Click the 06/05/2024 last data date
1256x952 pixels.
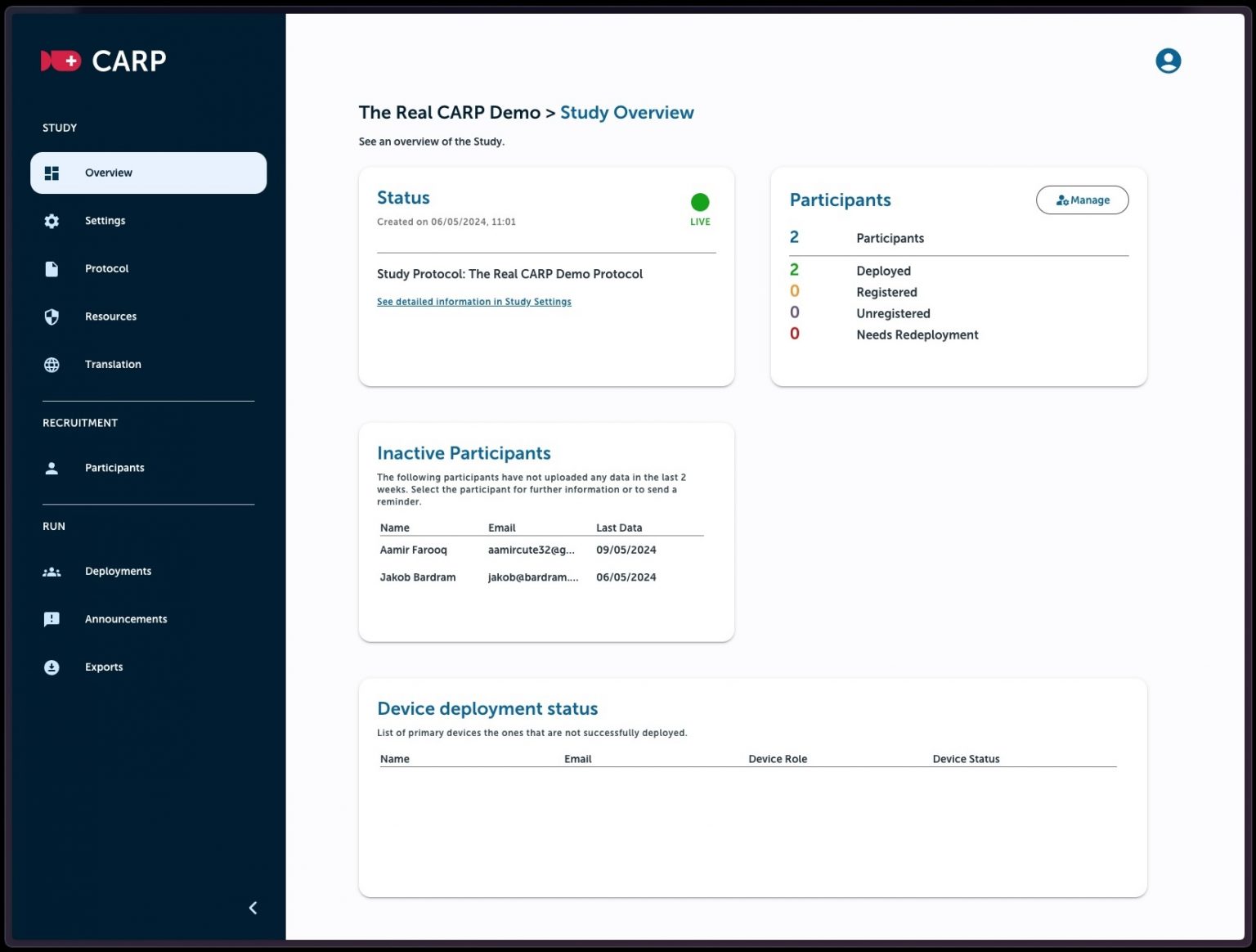[x=626, y=577]
